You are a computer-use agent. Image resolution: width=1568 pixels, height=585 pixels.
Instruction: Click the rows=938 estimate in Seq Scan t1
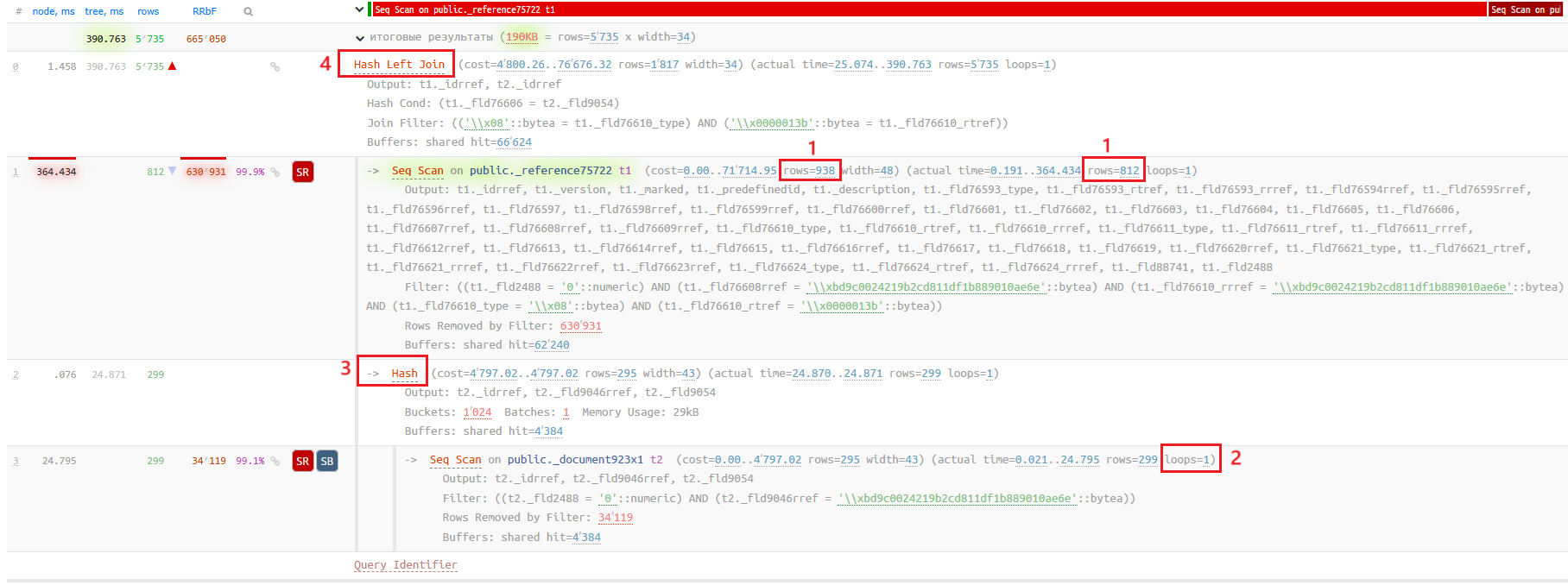point(809,171)
